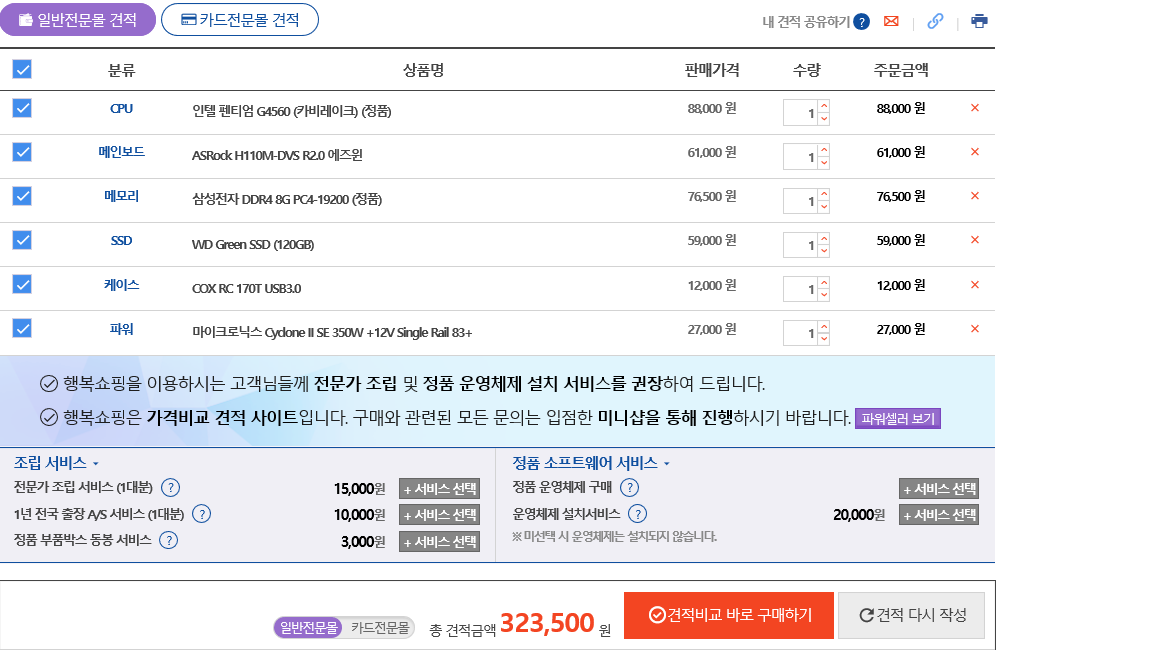The height and width of the screenshot is (650, 1152).
Task: Open help for 내 견적 공유하기
Action: pyautogui.click(x=861, y=22)
